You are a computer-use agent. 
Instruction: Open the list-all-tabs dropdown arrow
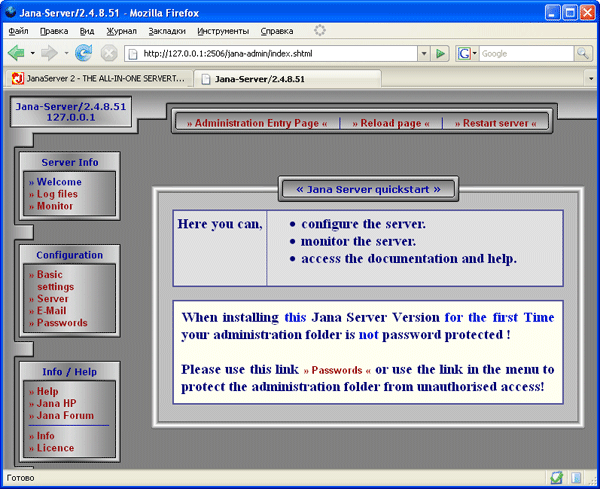pos(591,79)
